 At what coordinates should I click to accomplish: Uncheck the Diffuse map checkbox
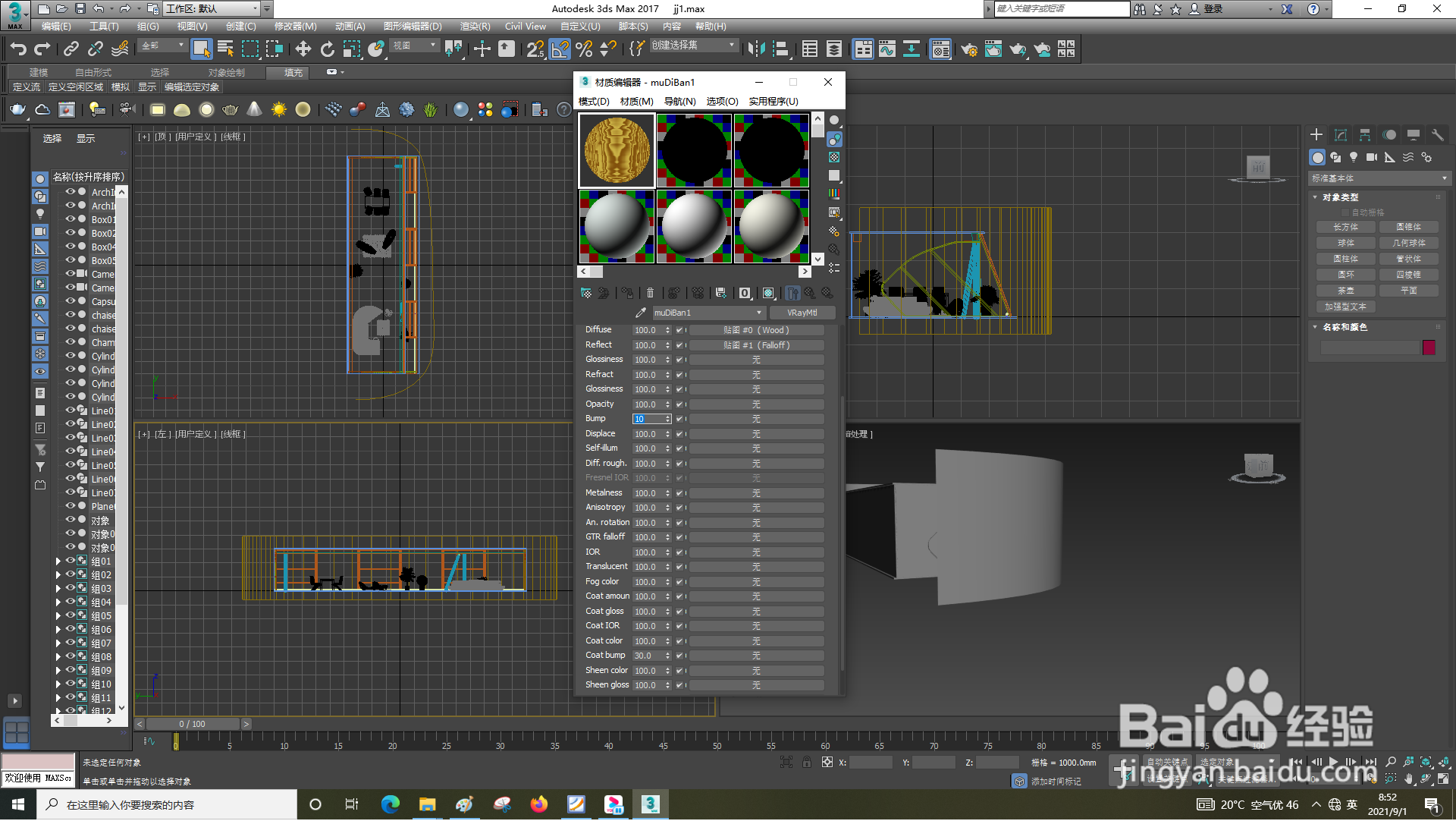point(679,330)
